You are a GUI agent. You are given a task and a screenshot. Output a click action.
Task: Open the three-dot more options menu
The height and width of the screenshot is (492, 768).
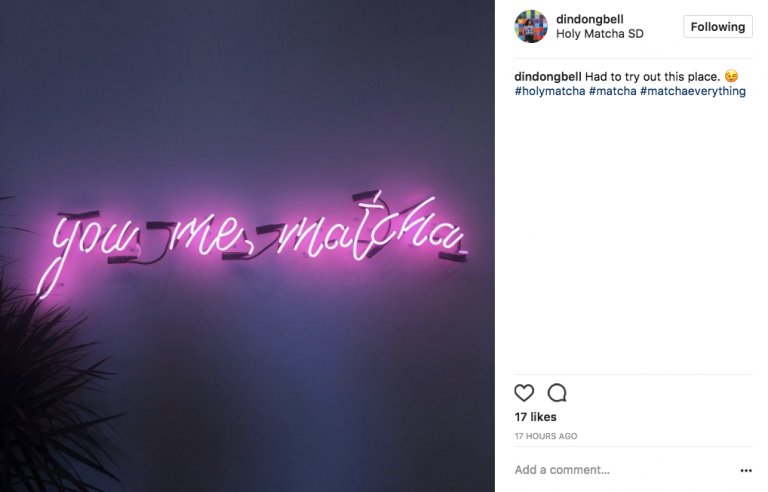pyautogui.click(x=745, y=470)
